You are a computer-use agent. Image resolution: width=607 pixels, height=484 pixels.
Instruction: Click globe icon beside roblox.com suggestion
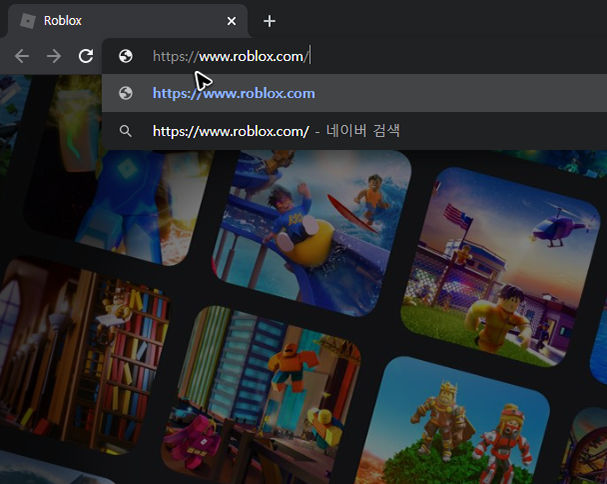coord(126,93)
